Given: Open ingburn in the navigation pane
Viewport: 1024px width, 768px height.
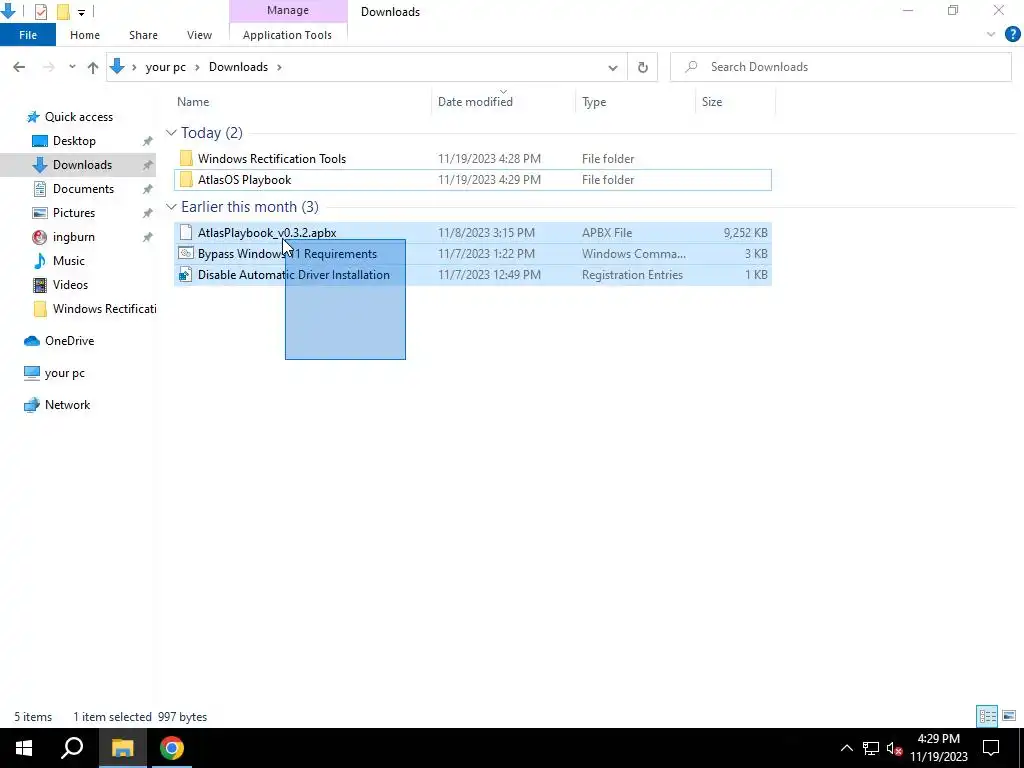Looking at the screenshot, I should click(x=74, y=237).
